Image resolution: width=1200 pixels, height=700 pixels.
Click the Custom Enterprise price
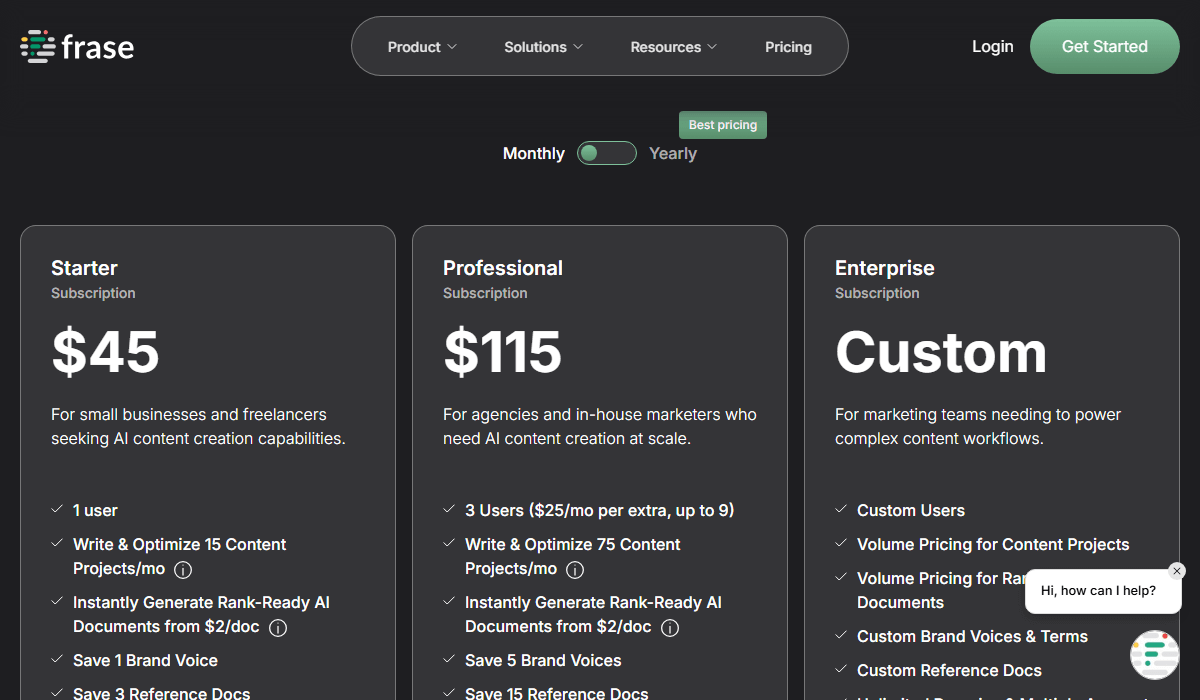point(941,352)
